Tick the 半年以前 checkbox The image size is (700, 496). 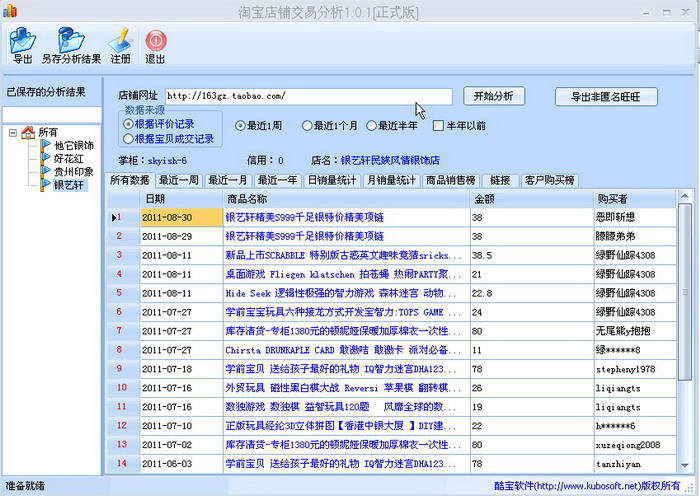tap(438, 126)
